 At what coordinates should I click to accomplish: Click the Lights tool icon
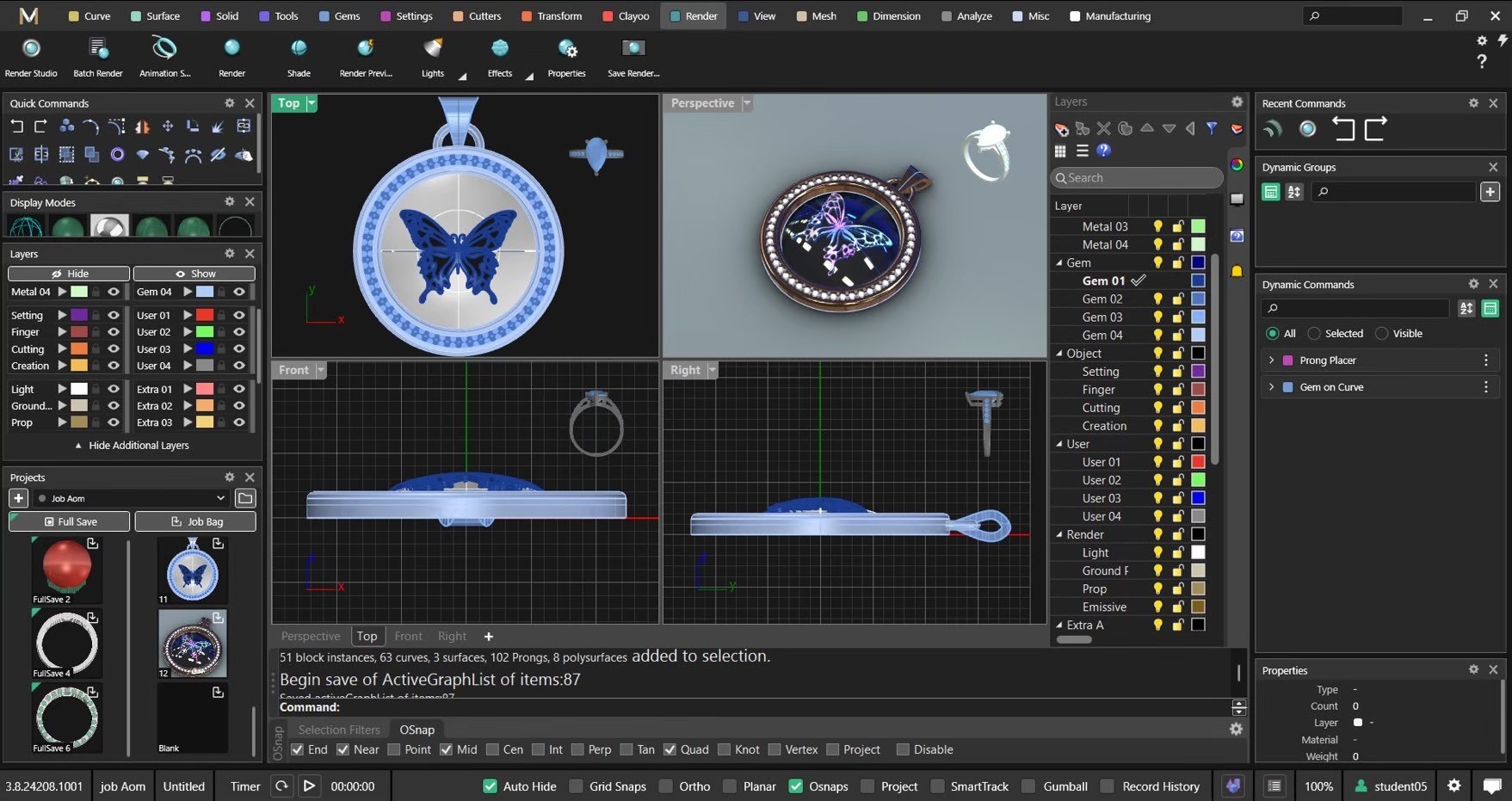(433, 48)
